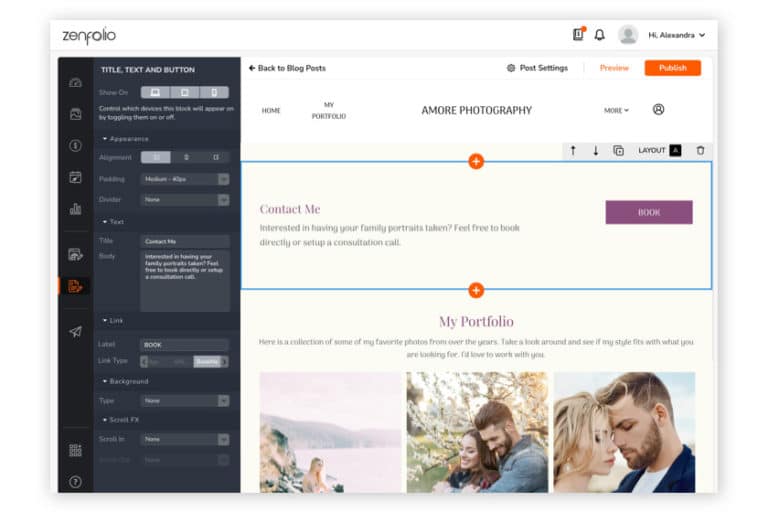Viewport: 768px width, 512px height.
Task: Toggle Show On tablet device
Action: pyautogui.click(x=185, y=92)
